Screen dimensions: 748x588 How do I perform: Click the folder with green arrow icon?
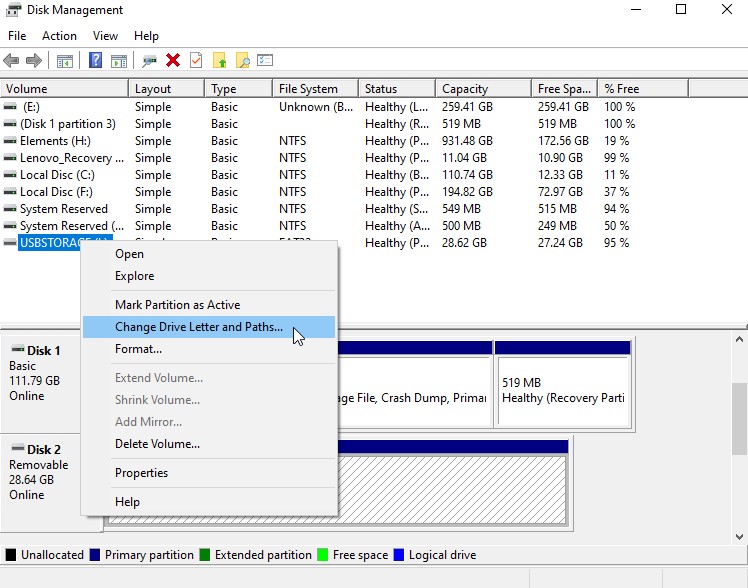tap(220, 60)
